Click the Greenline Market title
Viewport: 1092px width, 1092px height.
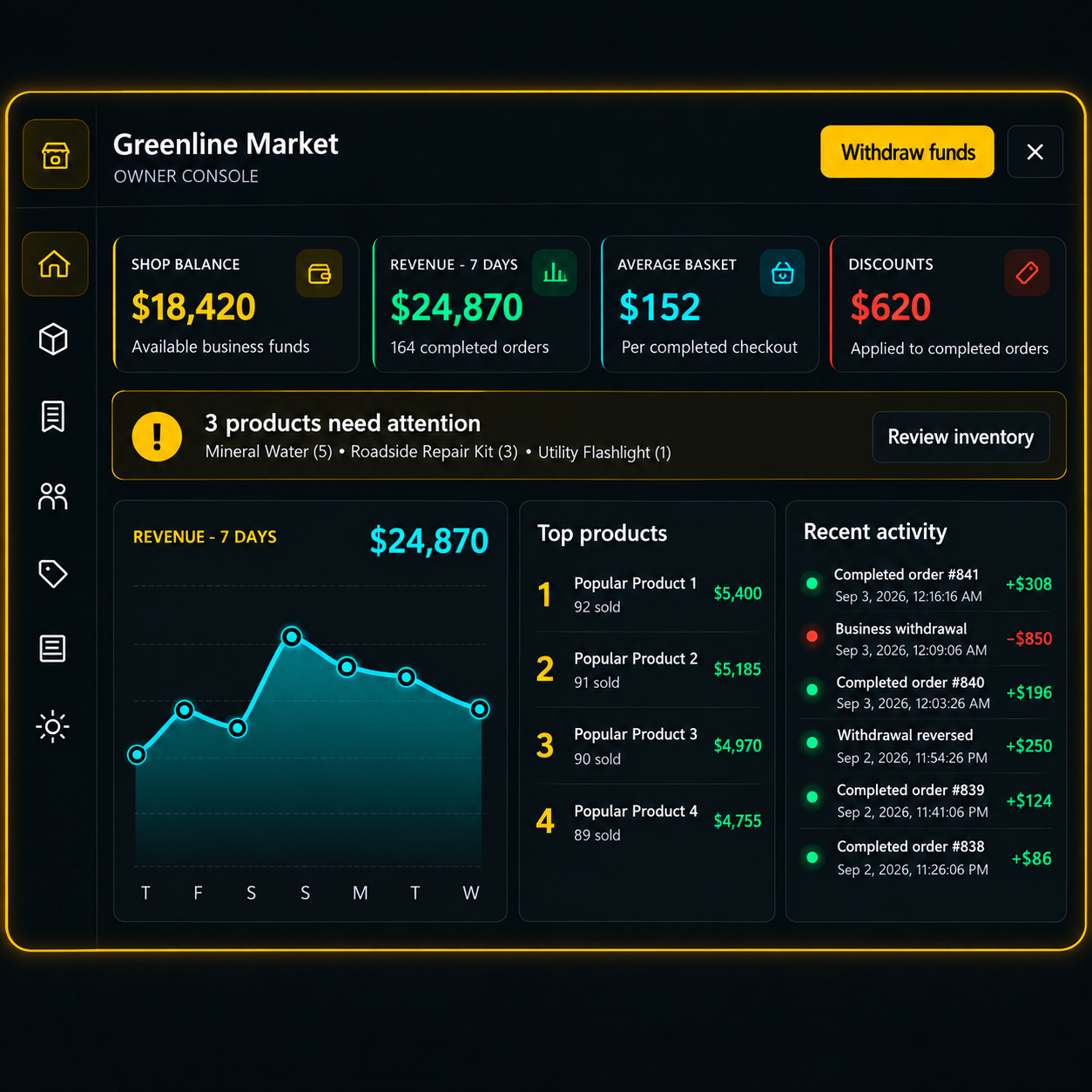(x=226, y=144)
